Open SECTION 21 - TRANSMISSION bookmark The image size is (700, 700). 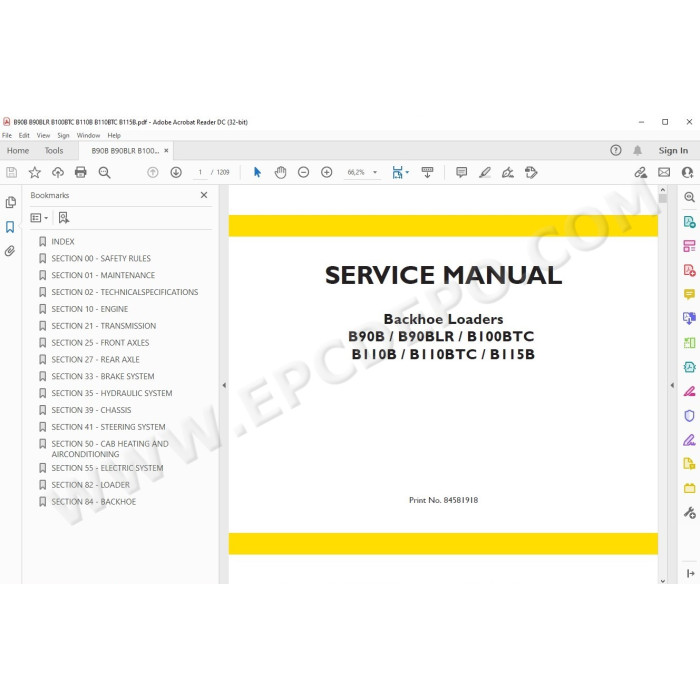104,326
